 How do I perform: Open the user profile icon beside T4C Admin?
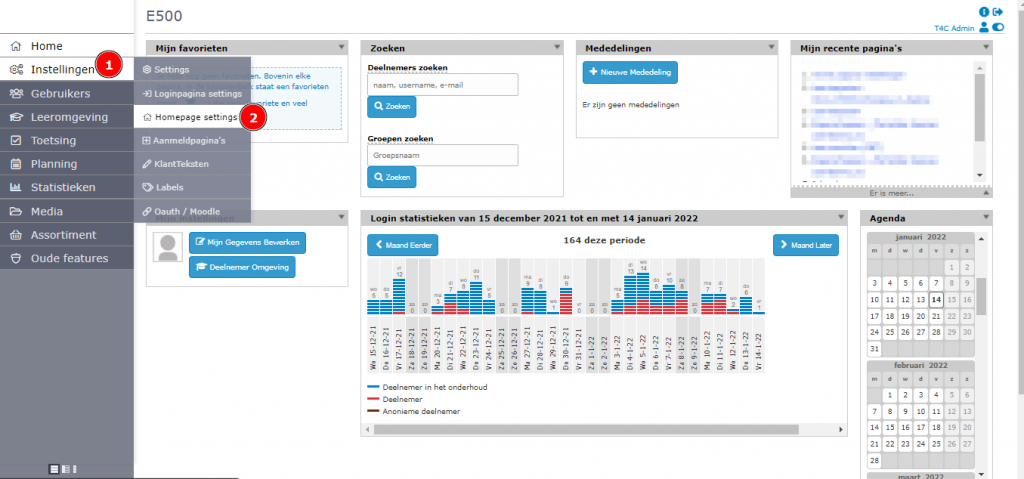click(984, 29)
